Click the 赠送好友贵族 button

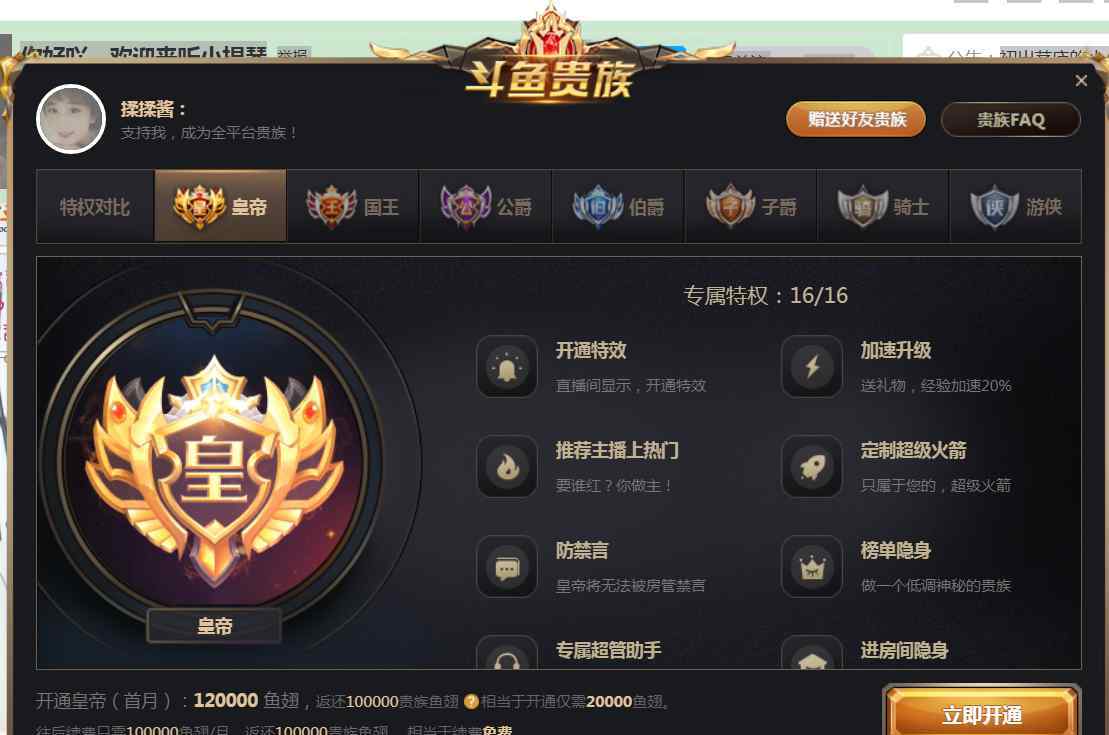(856, 120)
